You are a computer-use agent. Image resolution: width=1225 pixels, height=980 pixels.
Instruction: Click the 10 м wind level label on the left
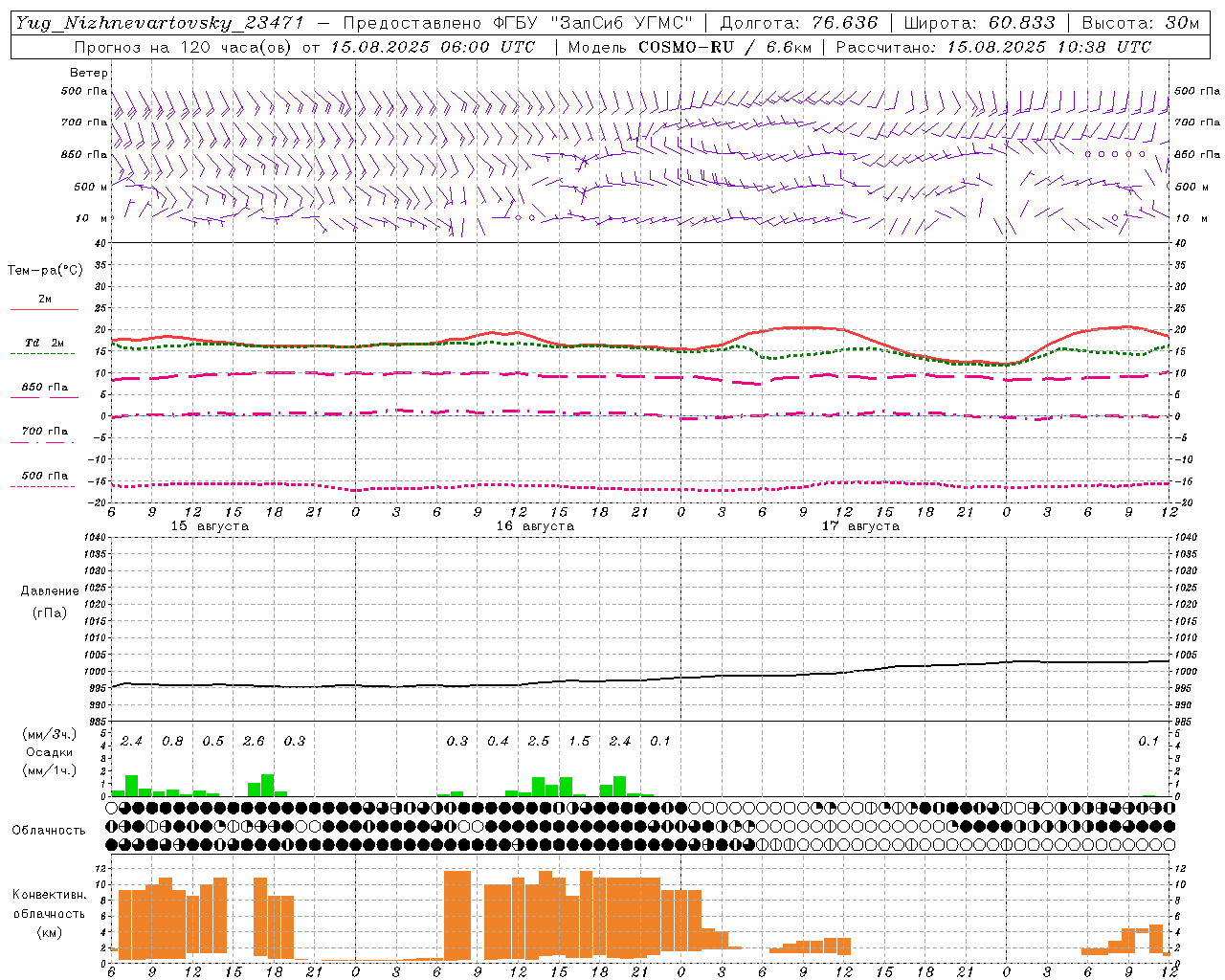[x=91, y=218]
